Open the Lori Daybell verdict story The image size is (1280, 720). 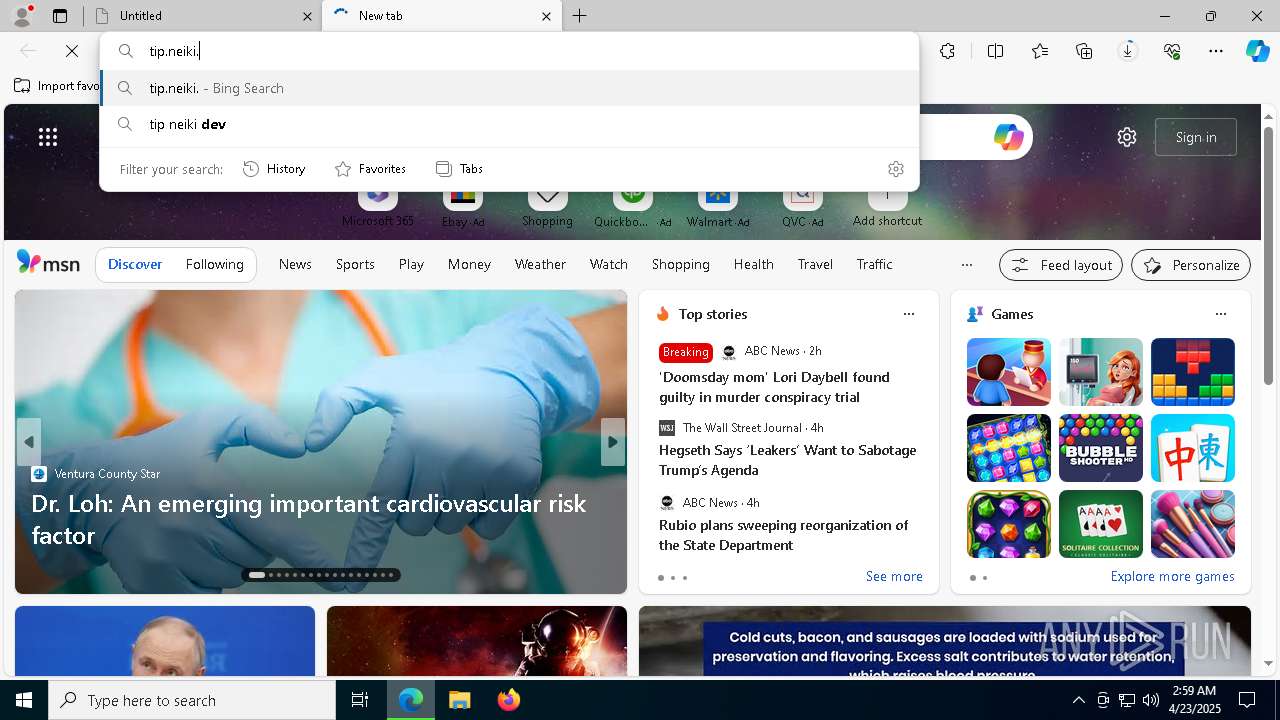coord(774,387)
